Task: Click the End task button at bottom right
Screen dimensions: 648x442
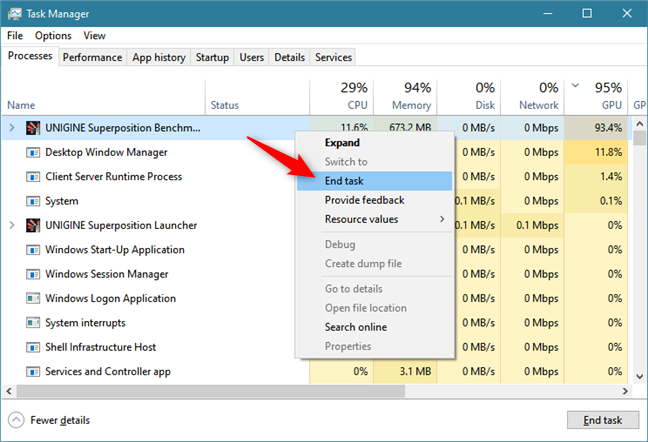Action: (603, 420)
